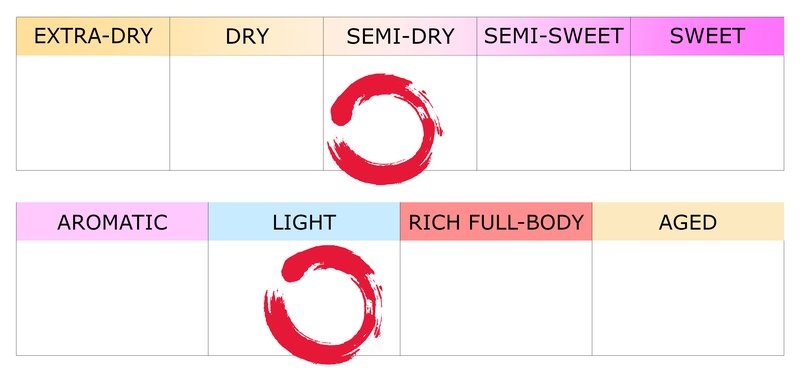This screenshot has width=800, height=371.
Task: Click the empty cell below DRY
Action: (x=246, y=113)
